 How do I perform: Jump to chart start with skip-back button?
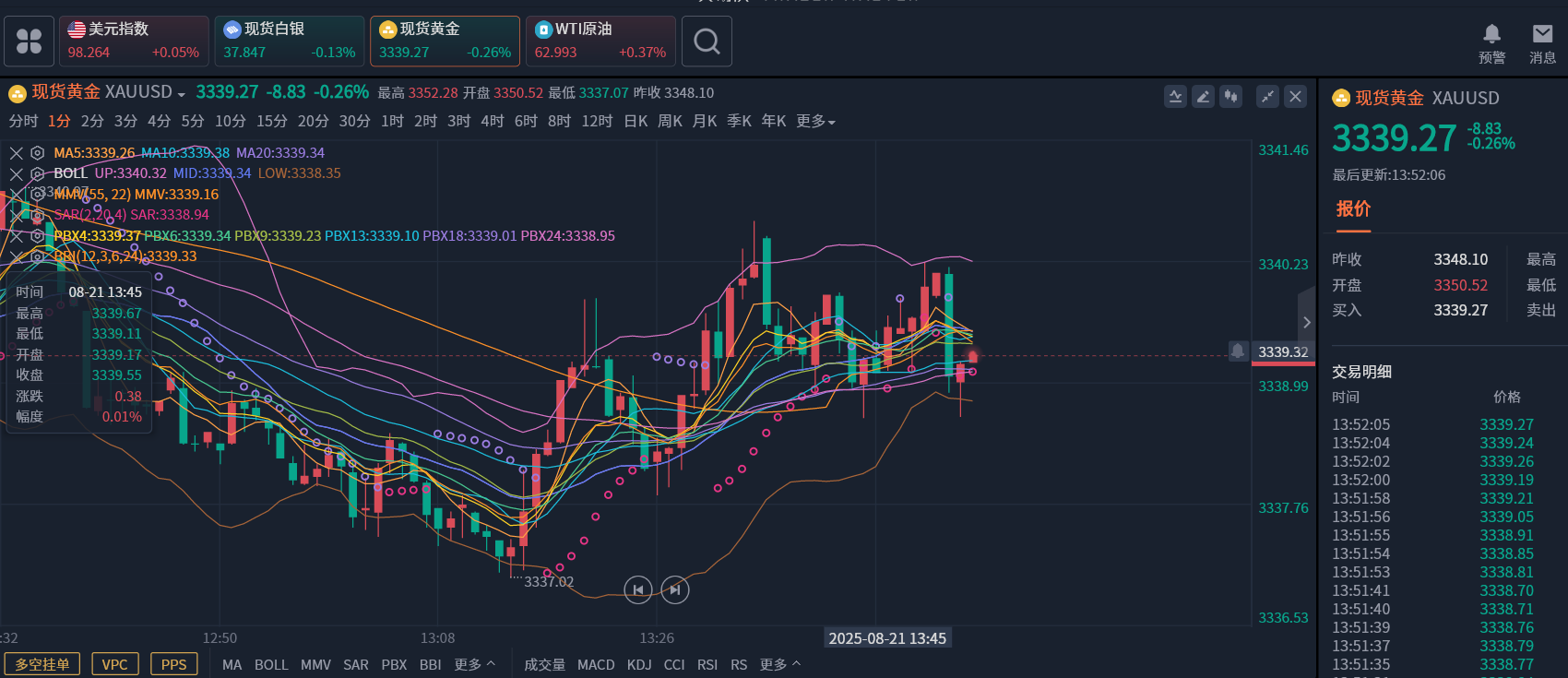[x=638, y=589]
